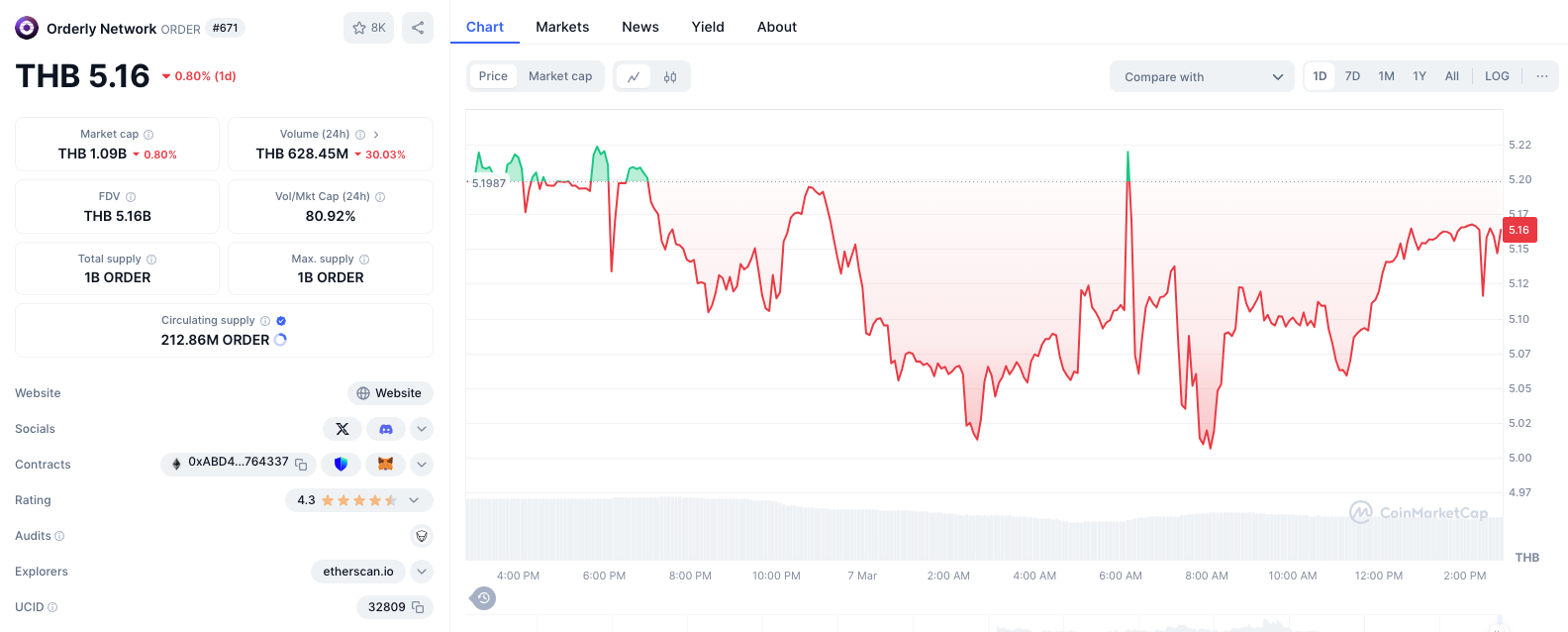The height and width of the screenshot is (632, 1568).
Task: Click the Total supply info icon
Action: click(151, 260)
